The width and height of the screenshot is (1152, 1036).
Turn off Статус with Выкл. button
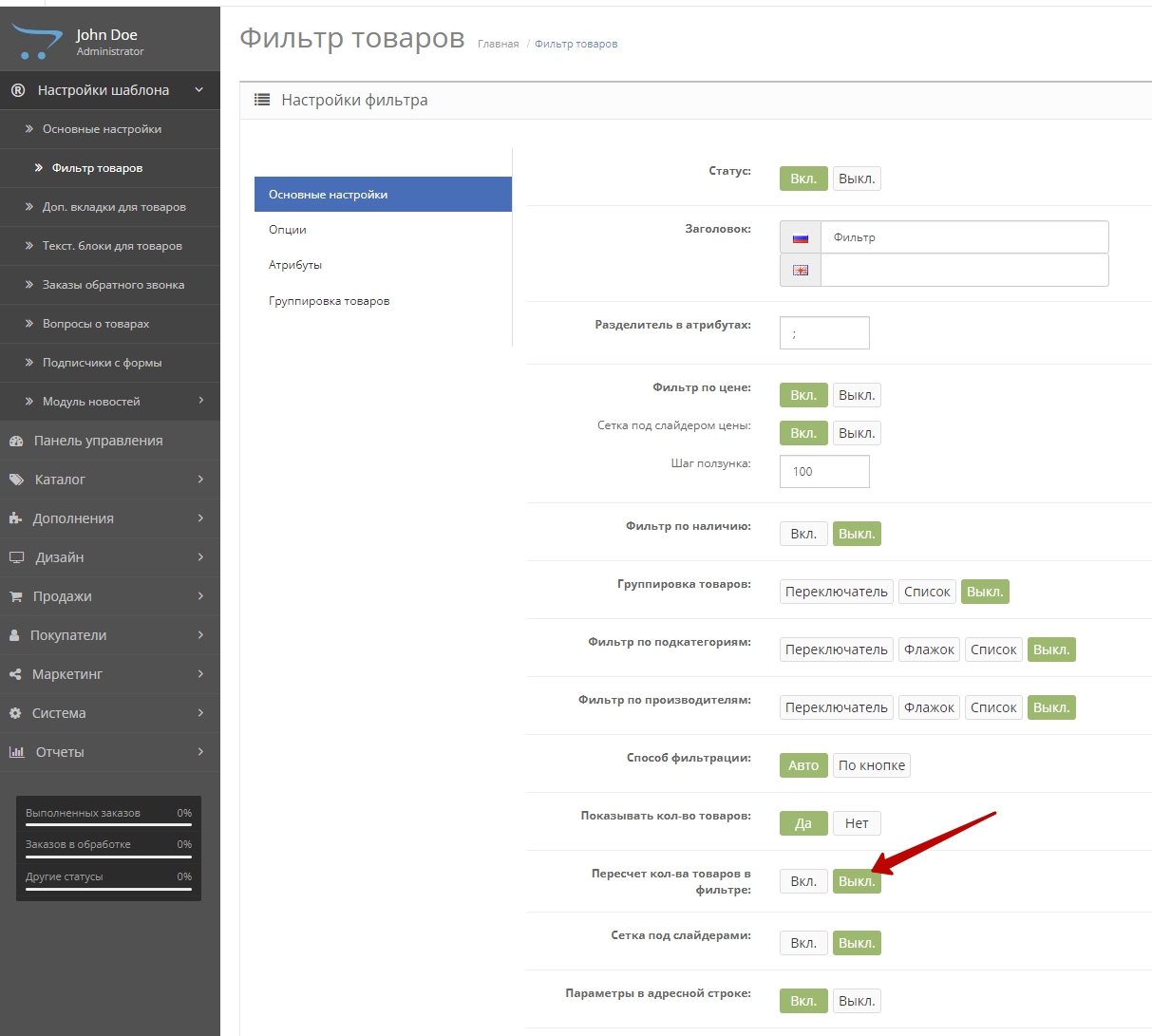pos(856,179)
